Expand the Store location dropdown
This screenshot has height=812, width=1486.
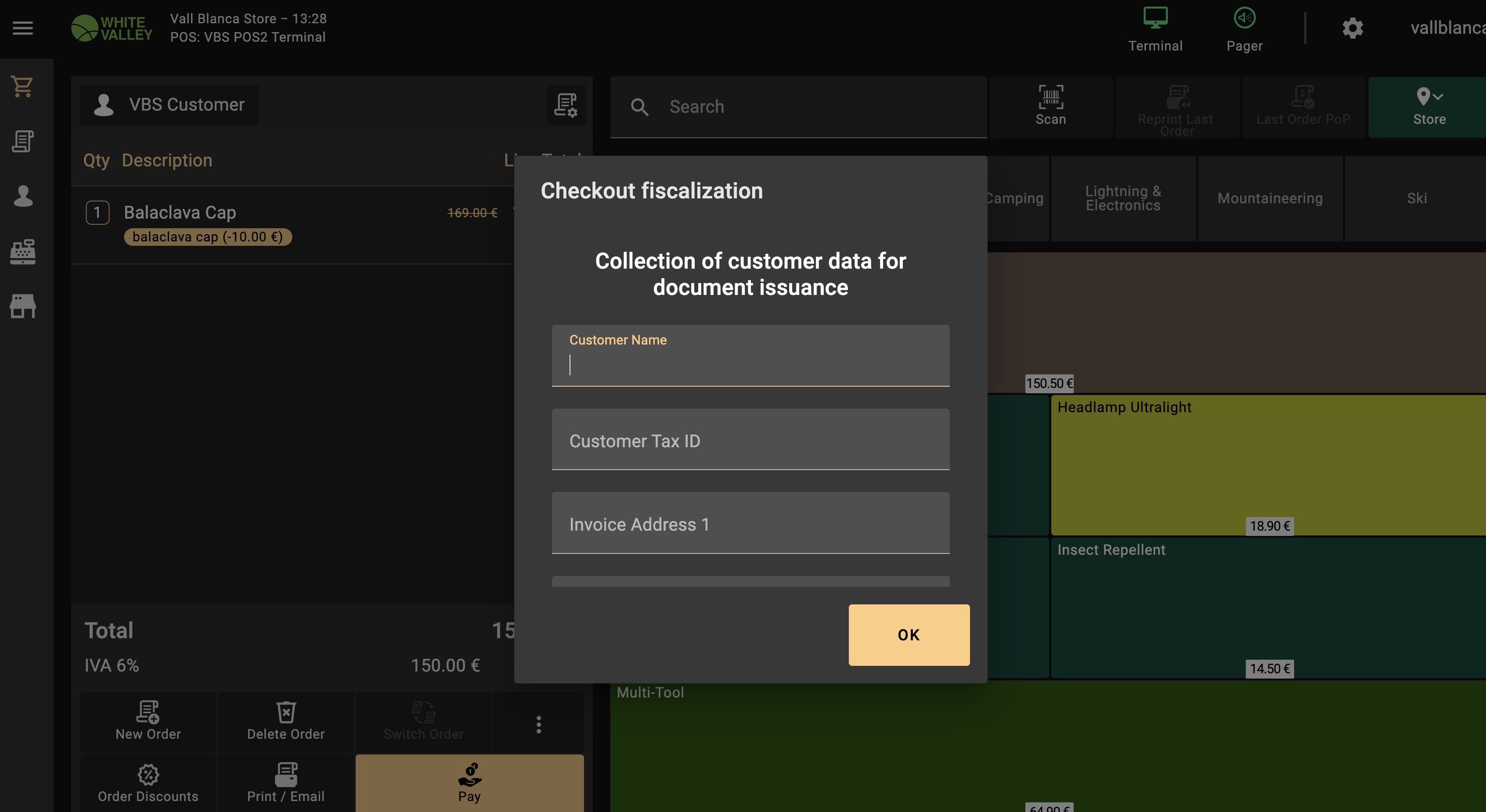[x=1429, y=107]
